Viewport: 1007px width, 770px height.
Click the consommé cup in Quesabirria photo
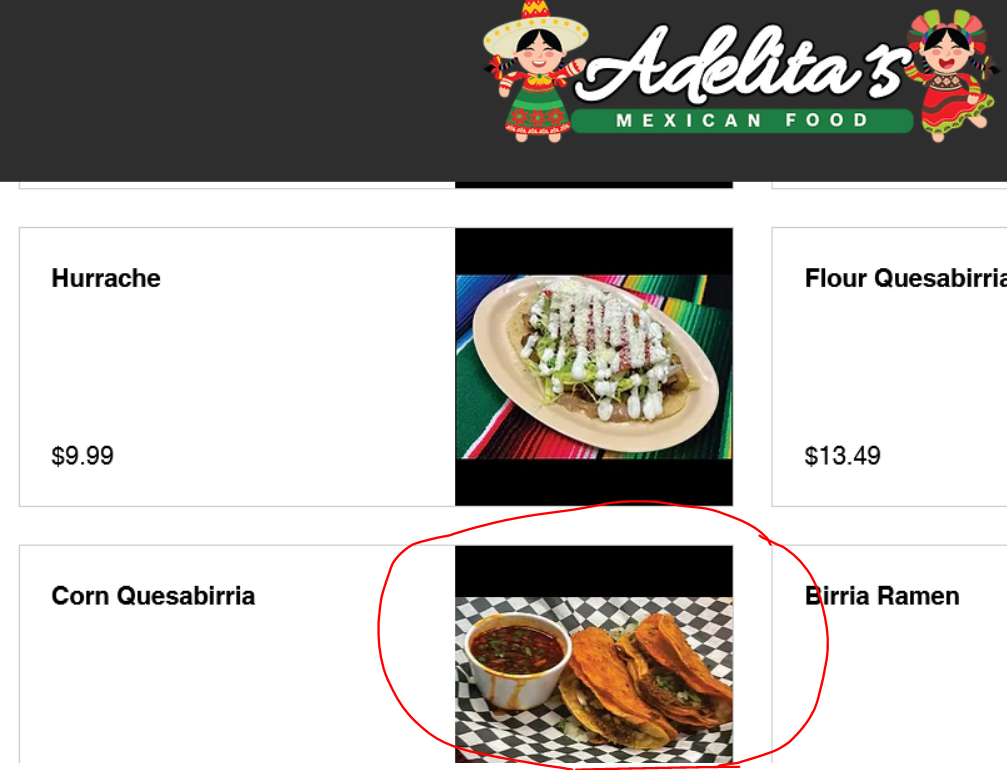(x=518, y=660)
